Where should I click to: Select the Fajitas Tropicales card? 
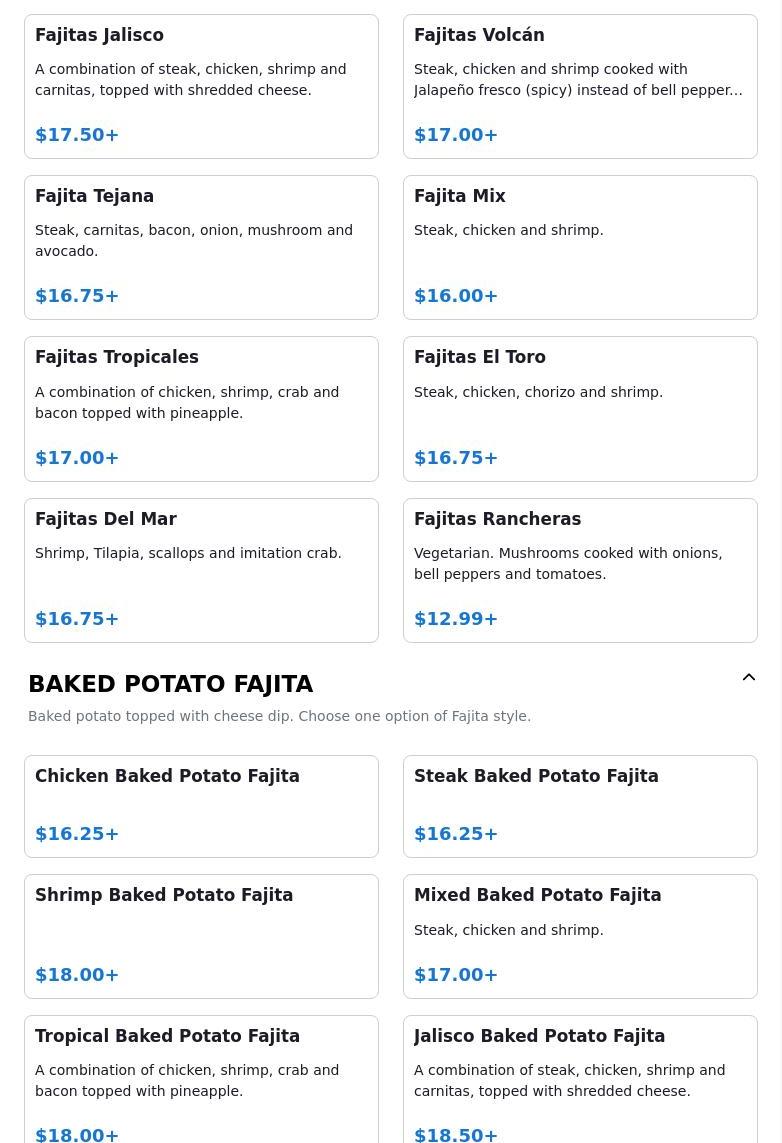(201, 408)
